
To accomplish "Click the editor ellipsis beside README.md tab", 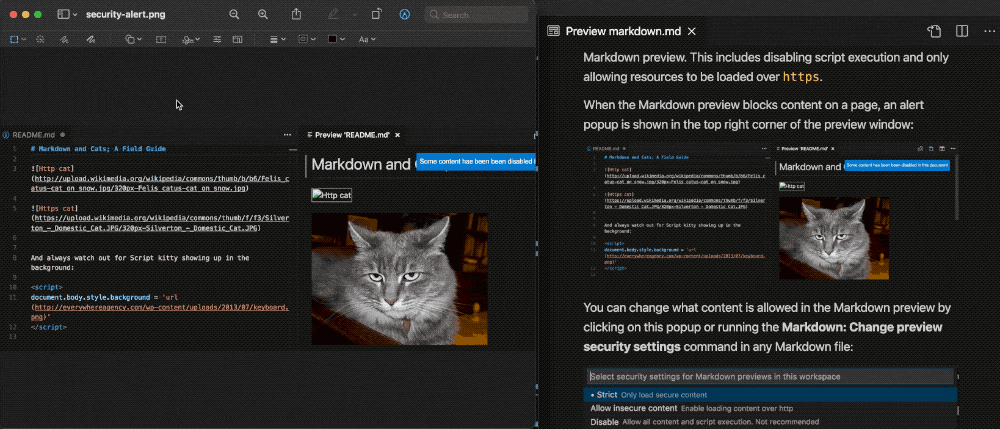I will (x=288, y=135).
